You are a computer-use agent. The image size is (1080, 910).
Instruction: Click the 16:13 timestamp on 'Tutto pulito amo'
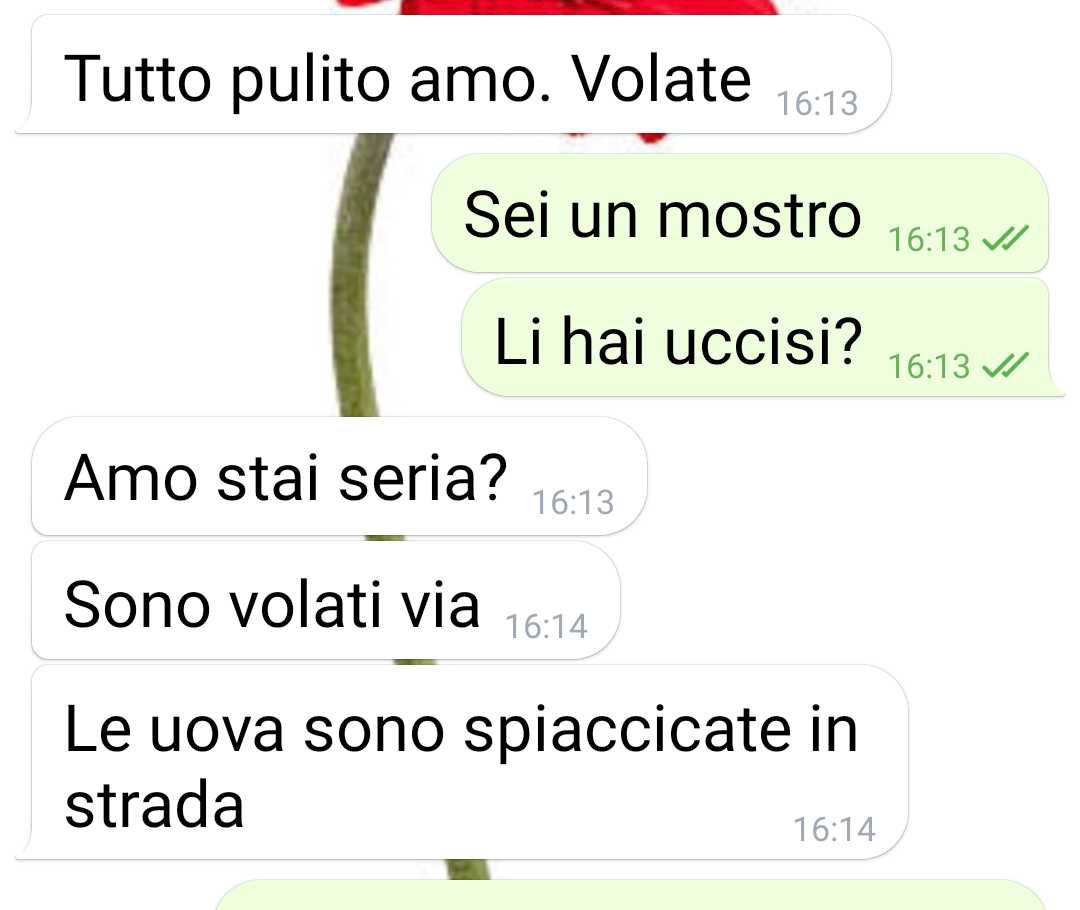coord(817,103)
